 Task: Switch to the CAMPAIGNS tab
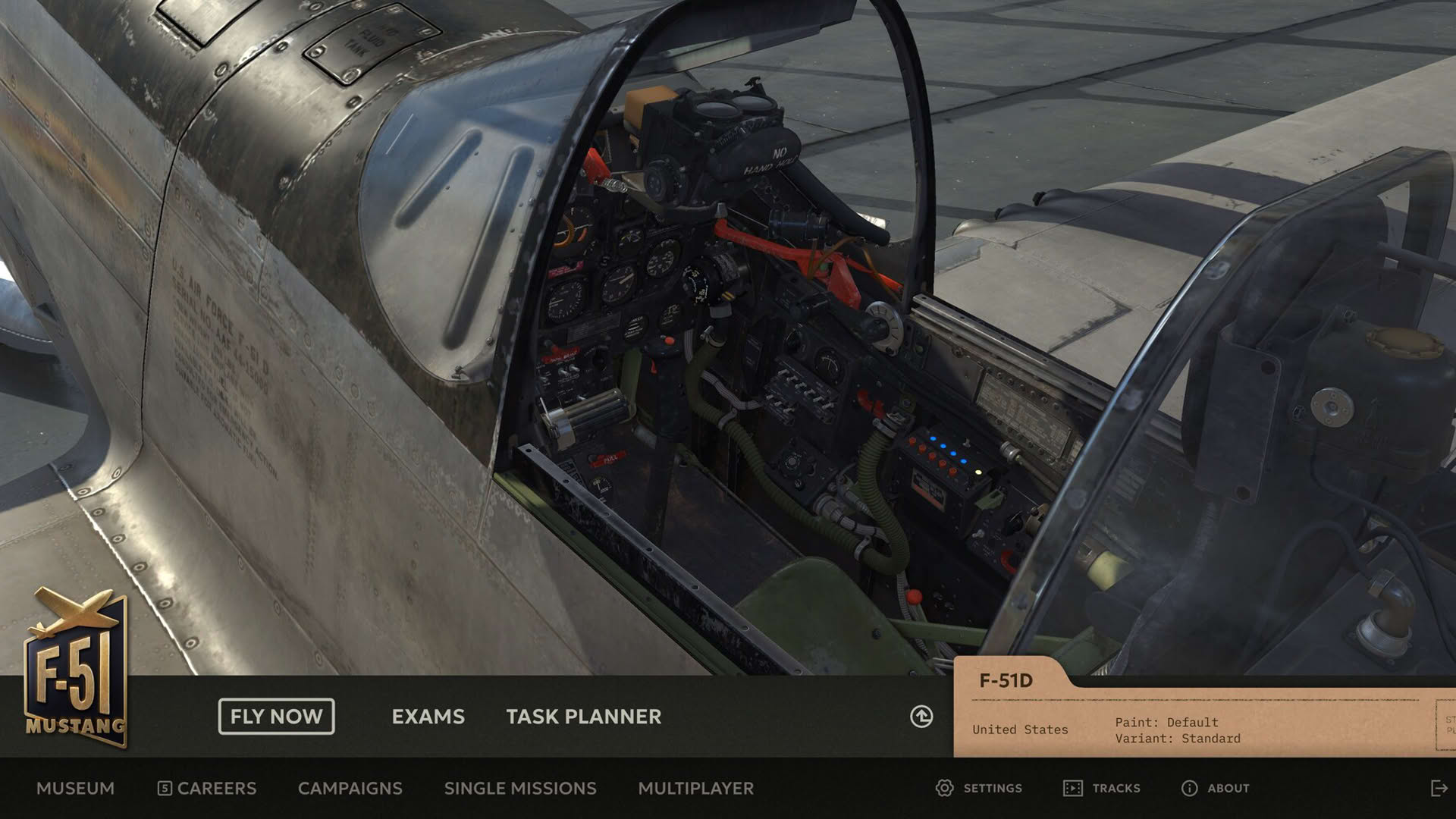coord(350,789)
